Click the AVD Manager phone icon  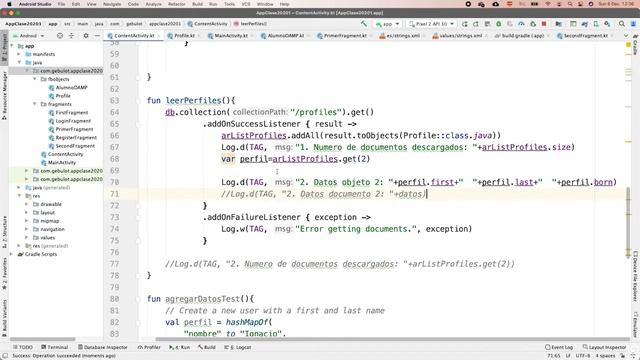pos(596,24)
